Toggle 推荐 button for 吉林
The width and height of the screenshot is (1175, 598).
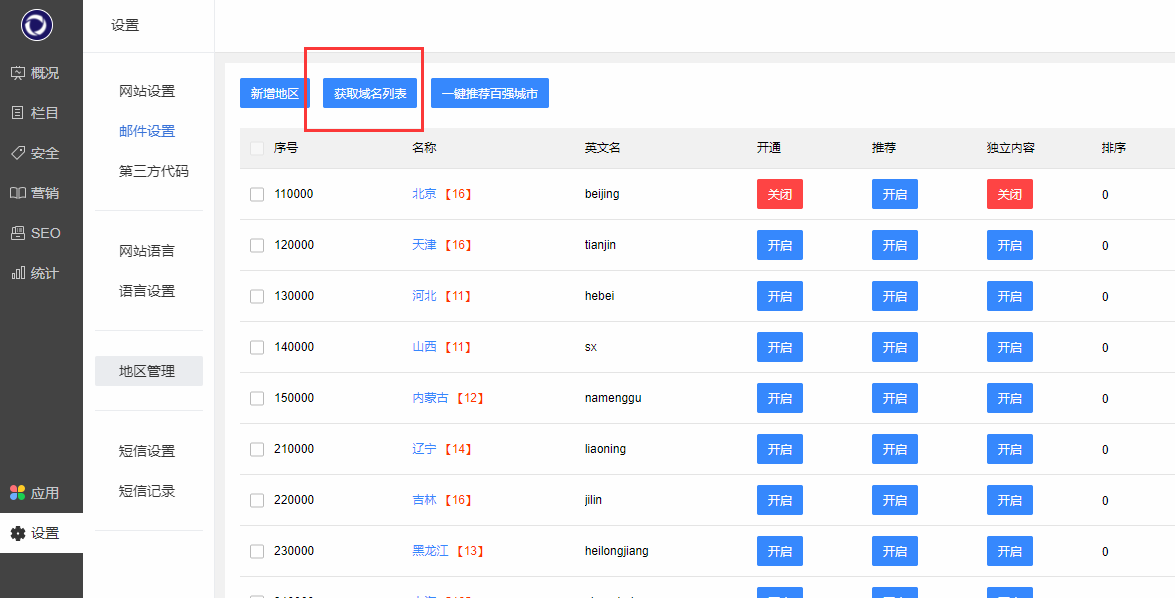(895, 500)
